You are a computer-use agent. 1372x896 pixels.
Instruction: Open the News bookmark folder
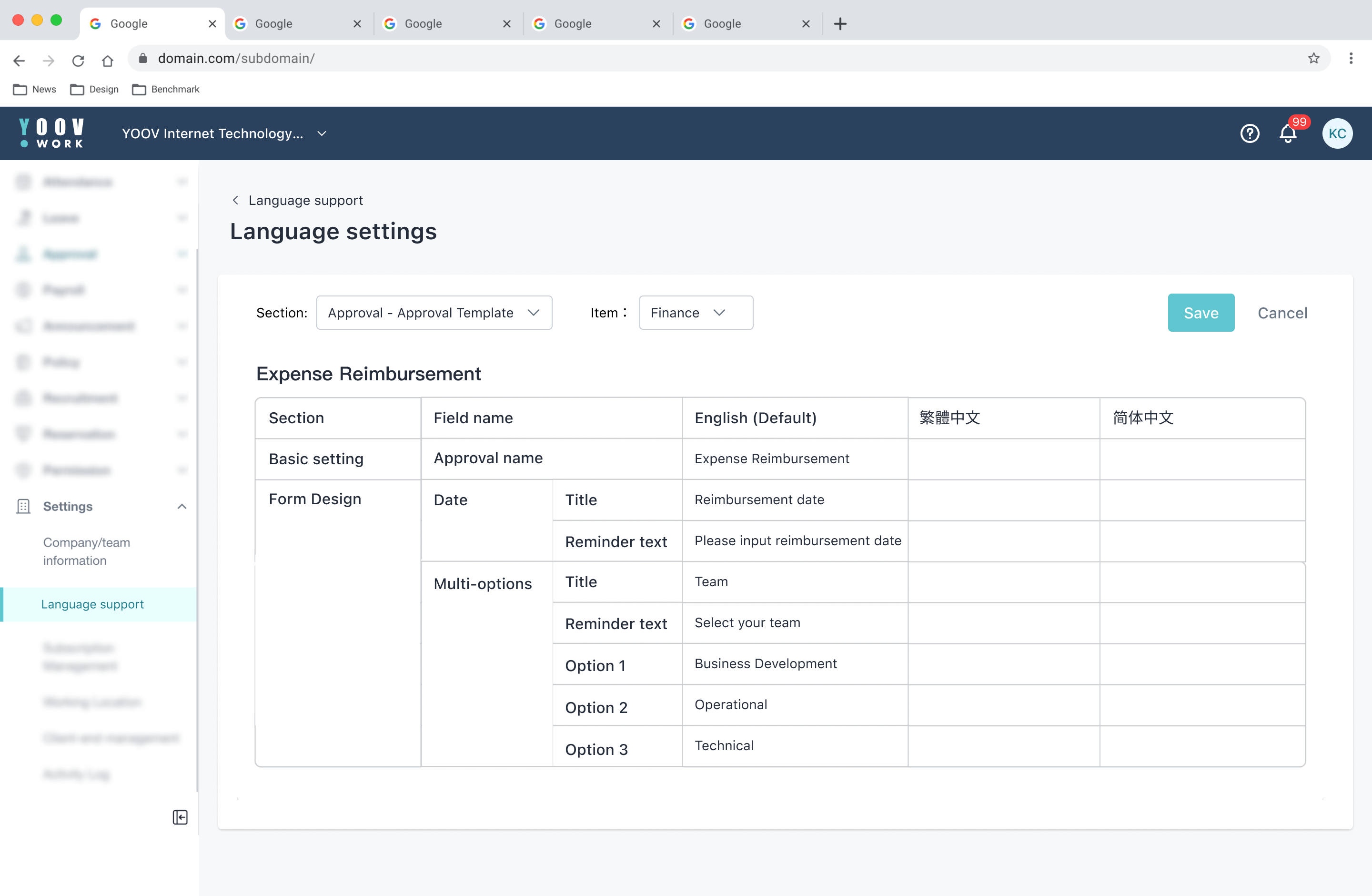point(35,90)
